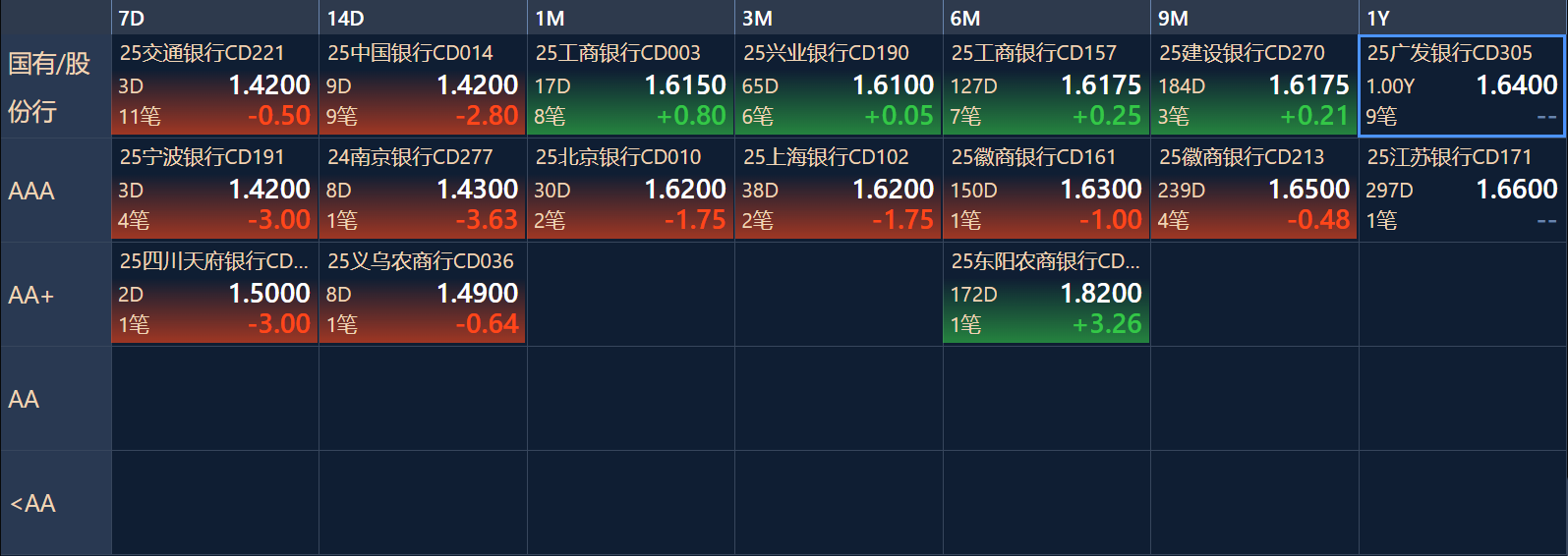The height and width of the screenshot is (556, 1568).
Task: Open the 25义乌农商行CD036 quote cell
Action: click(423, 294)
